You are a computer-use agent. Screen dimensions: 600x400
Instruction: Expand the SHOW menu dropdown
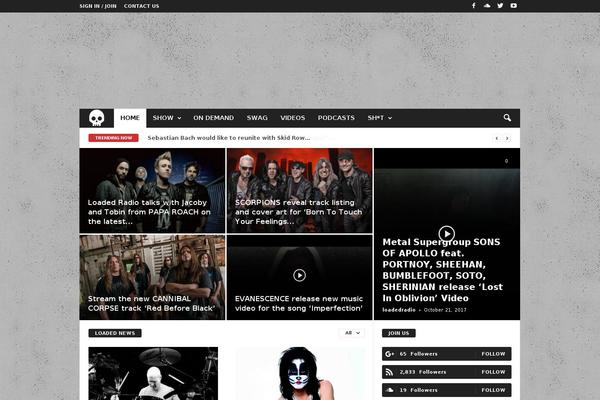coord(167,118)
